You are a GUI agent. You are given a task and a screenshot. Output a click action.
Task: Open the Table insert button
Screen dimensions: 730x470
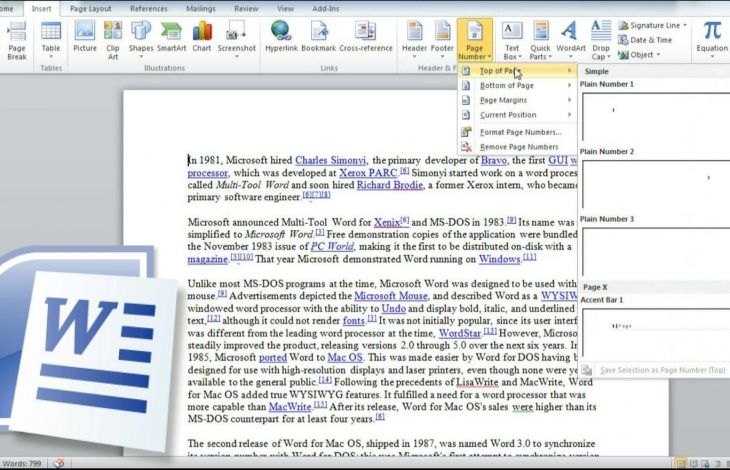tap(51, 40)
